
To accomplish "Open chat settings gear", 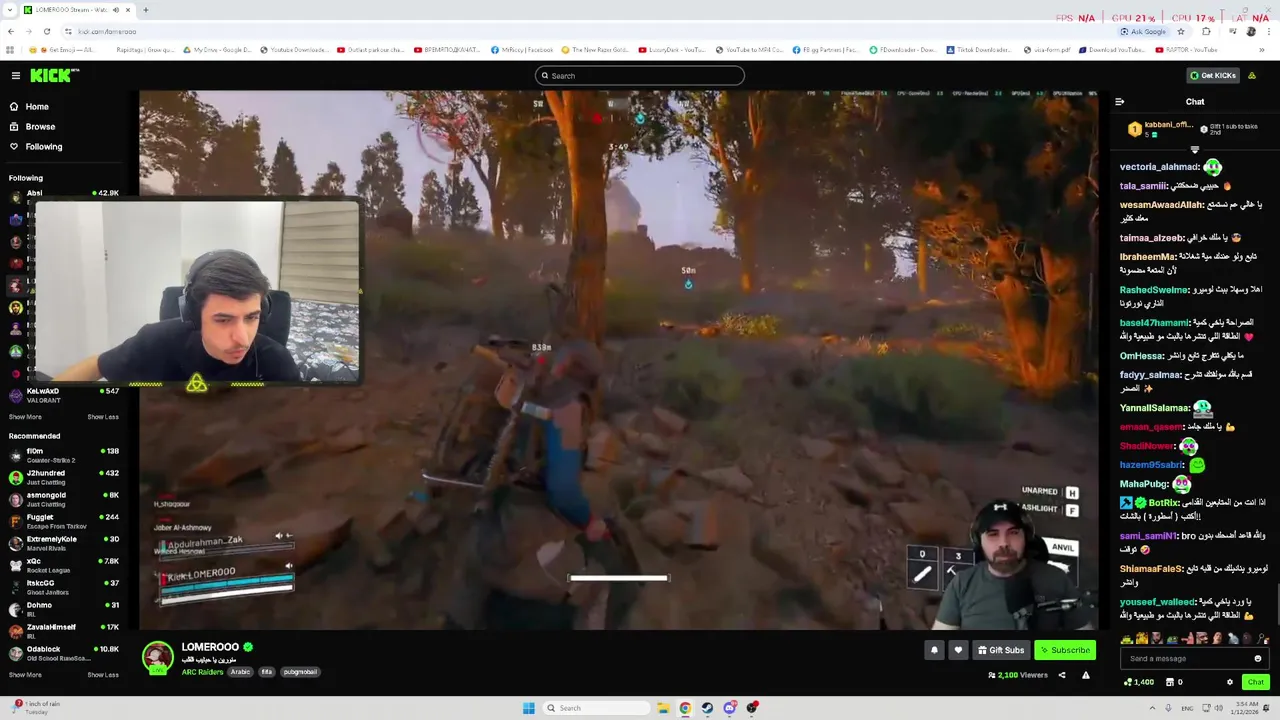I will (1230, 682).
